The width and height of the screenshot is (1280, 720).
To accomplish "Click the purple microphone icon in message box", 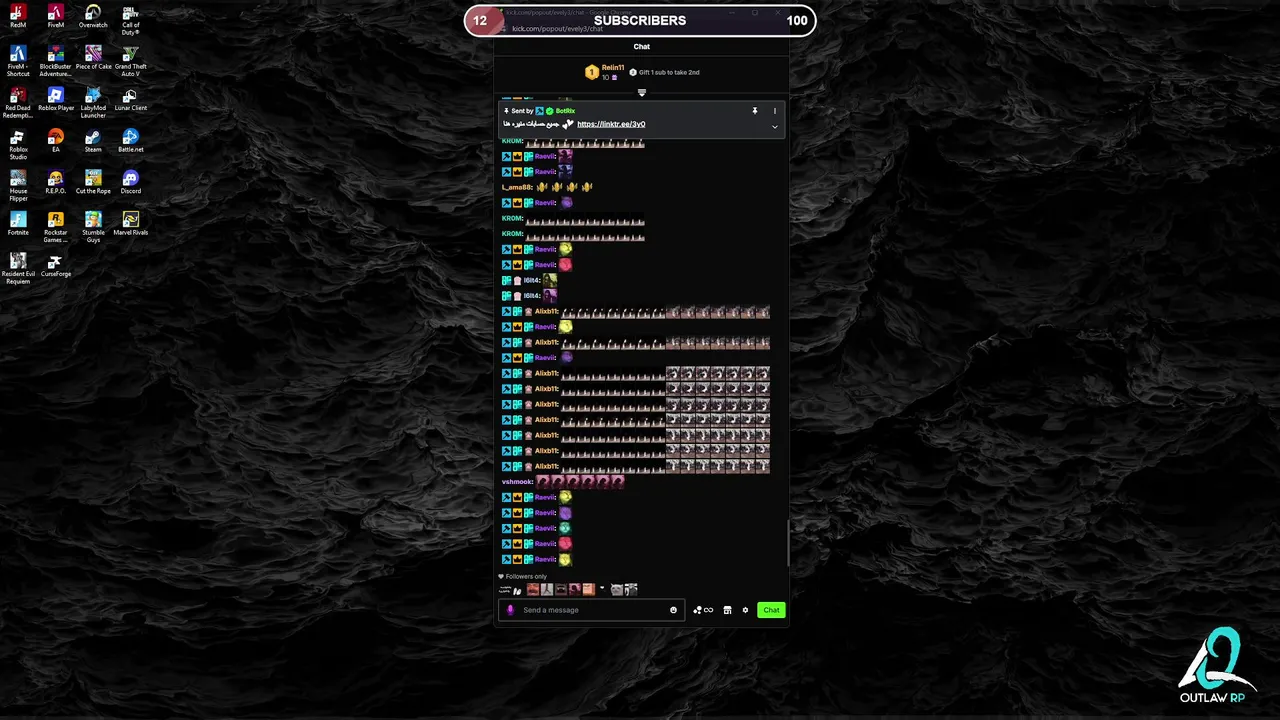I will tap(510, 610).
